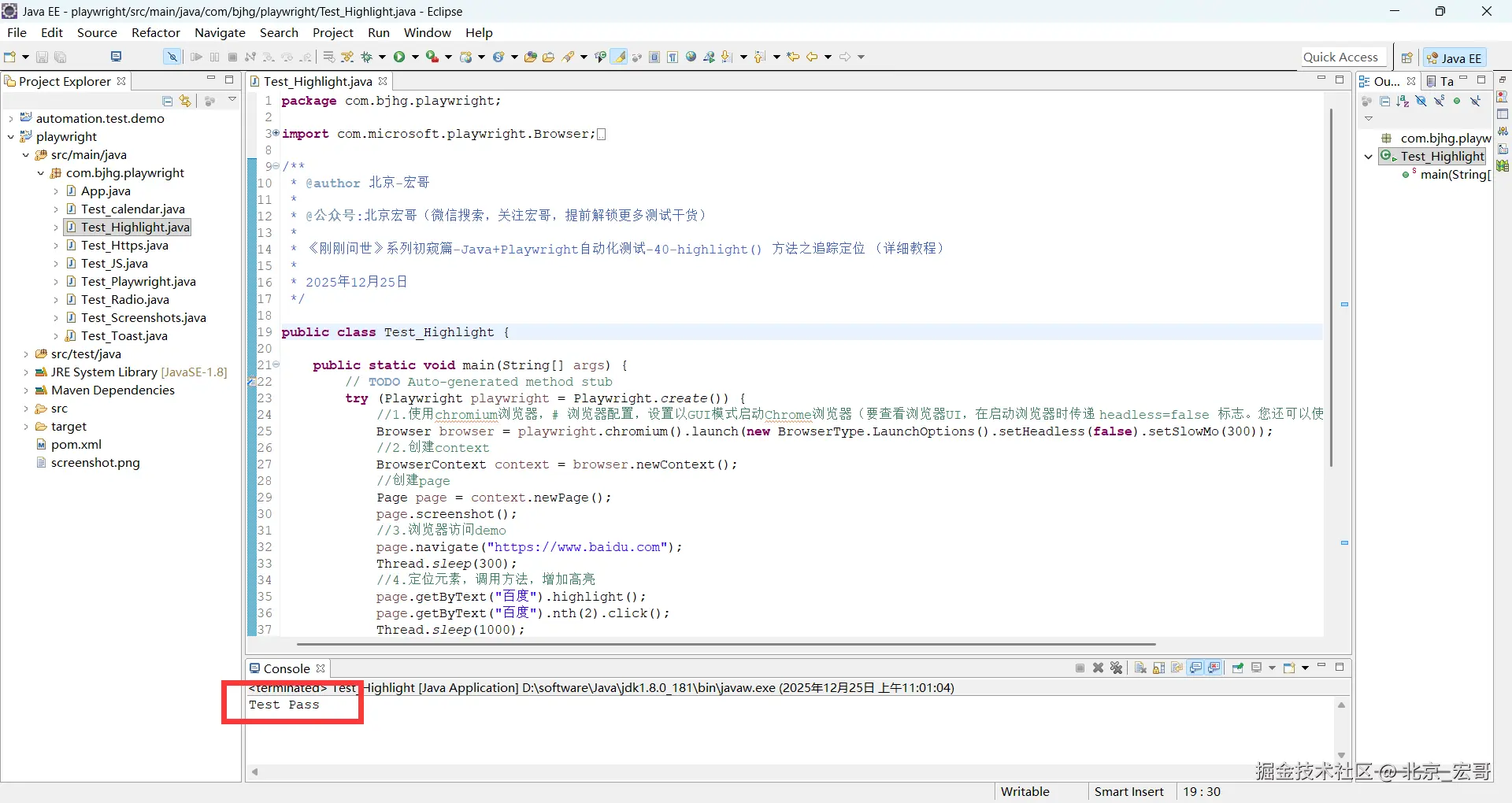Image resolution: width=1512 pixels, height=803 pixels.
Task: Open the Window menu
Action: coord(428,32)
